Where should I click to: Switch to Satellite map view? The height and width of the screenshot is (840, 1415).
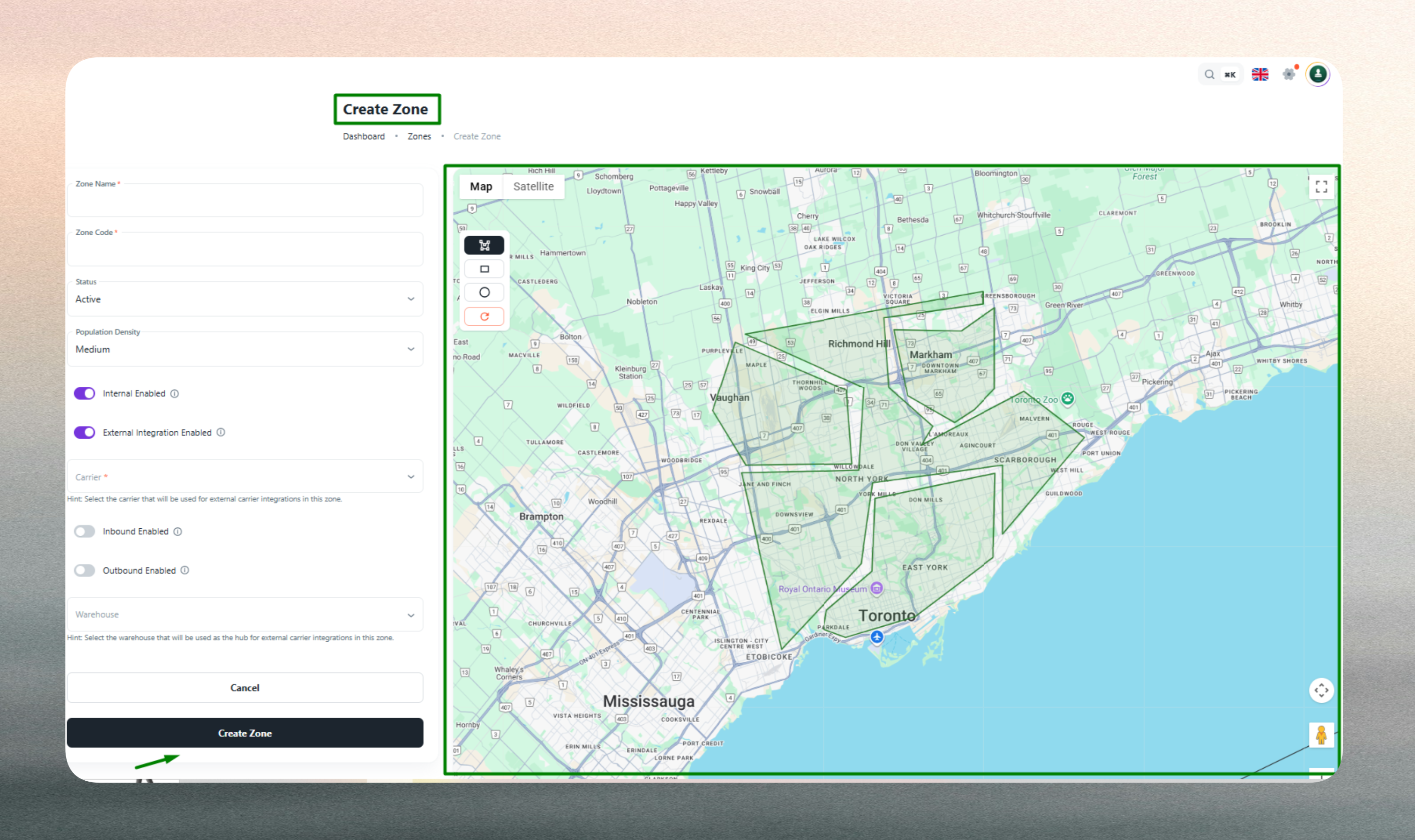[x=533, y=187]
